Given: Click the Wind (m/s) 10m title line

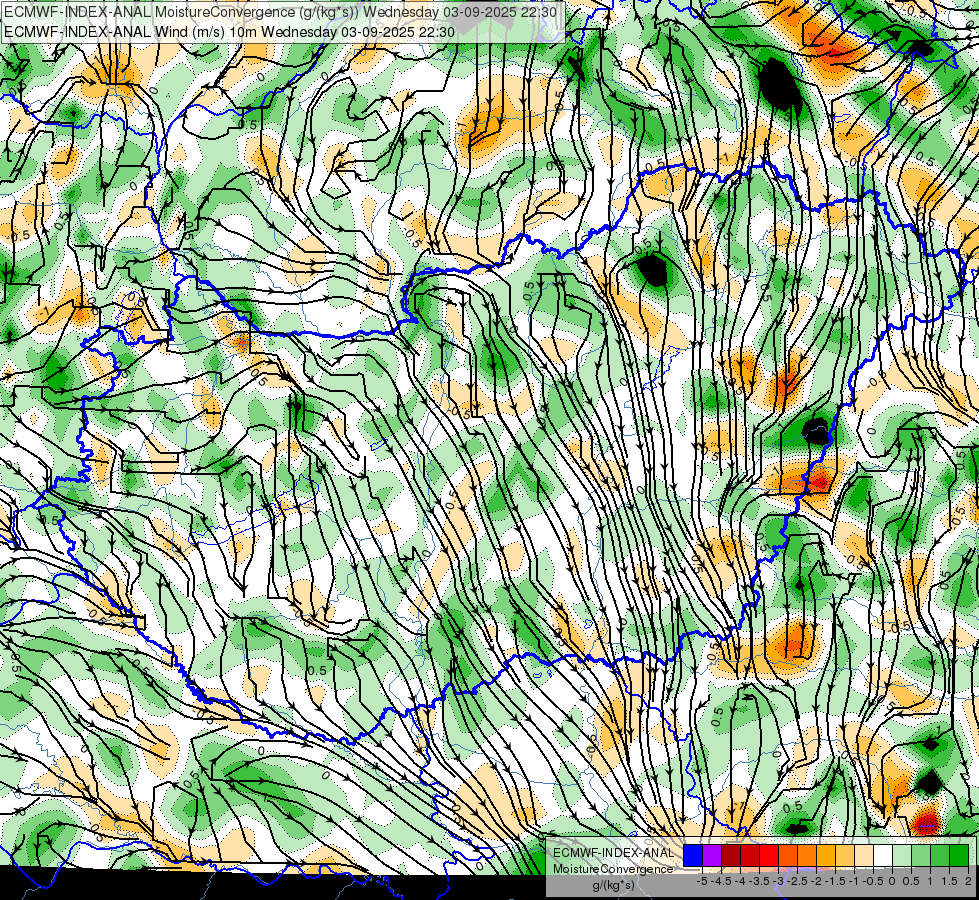Looking at the screenshot, I should (x=229, y=31).
